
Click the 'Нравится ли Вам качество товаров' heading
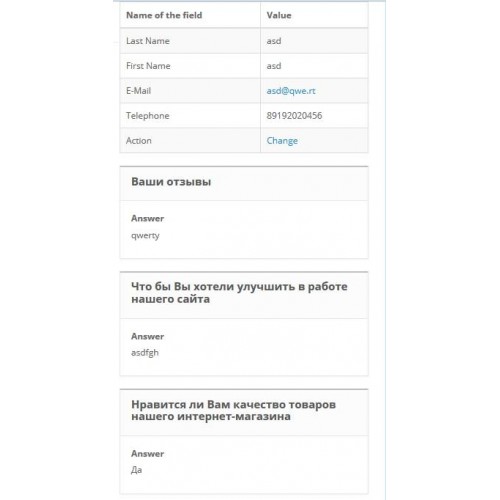tap(233, 410)
